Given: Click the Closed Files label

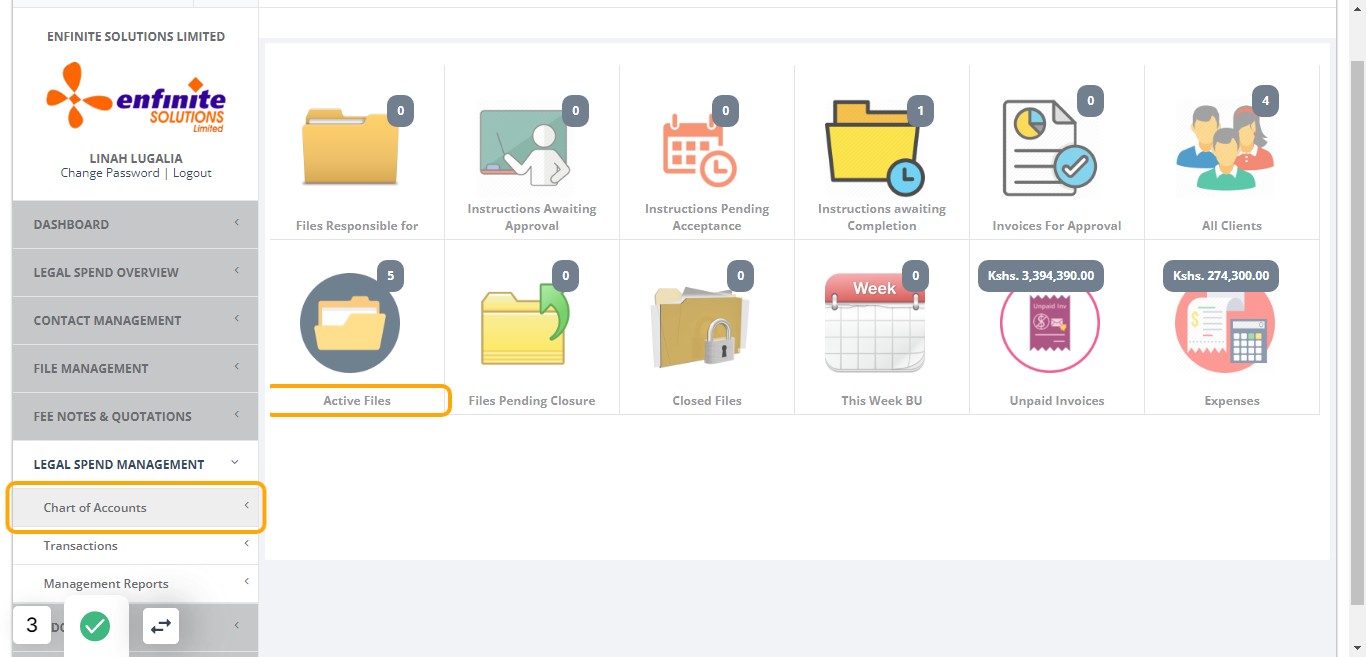Looking at the screenshot, I should pos(707,401).
